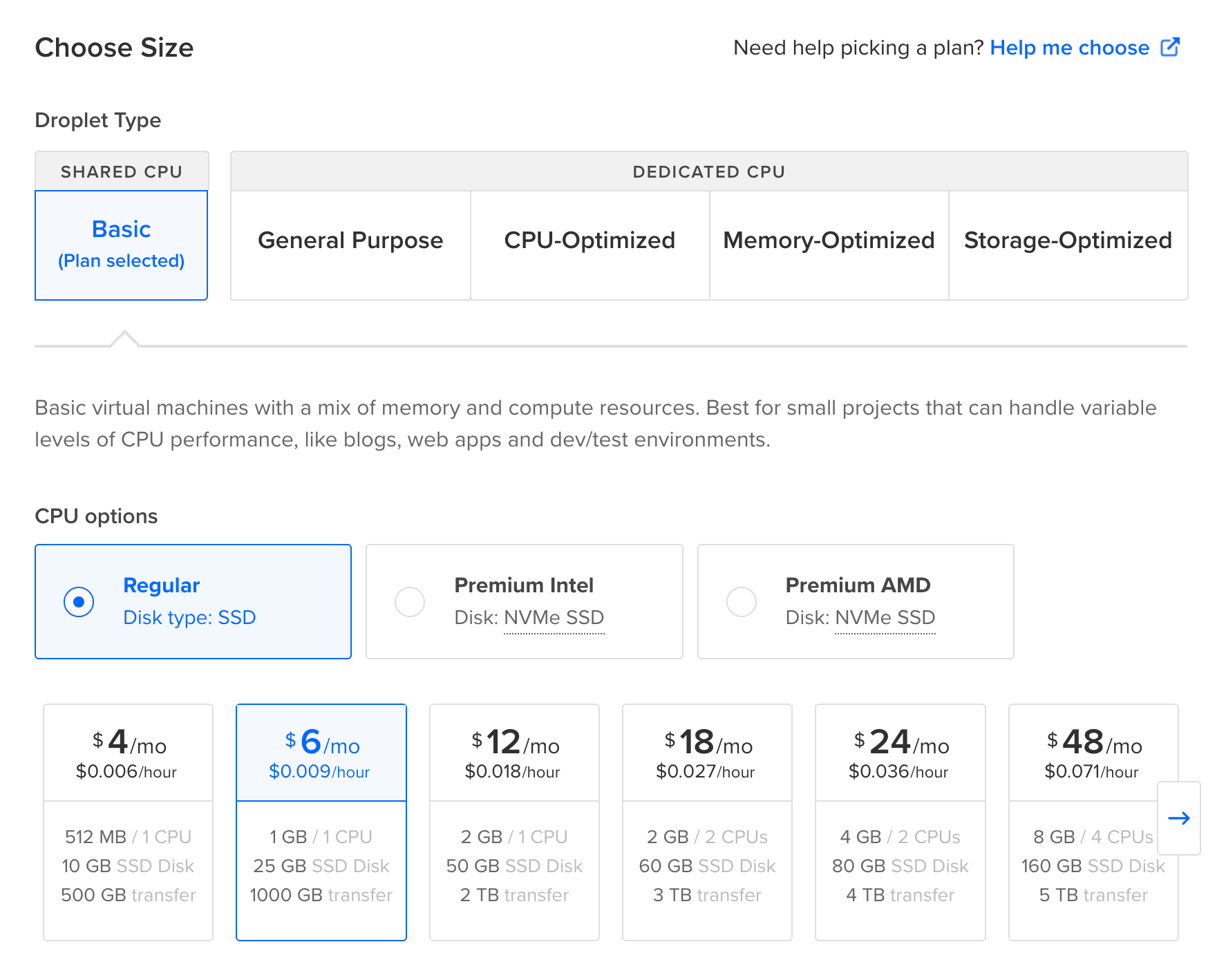Select the Premium AMD radio button
This screenshot has height=980, width=1226.
[x=742, y=602]
